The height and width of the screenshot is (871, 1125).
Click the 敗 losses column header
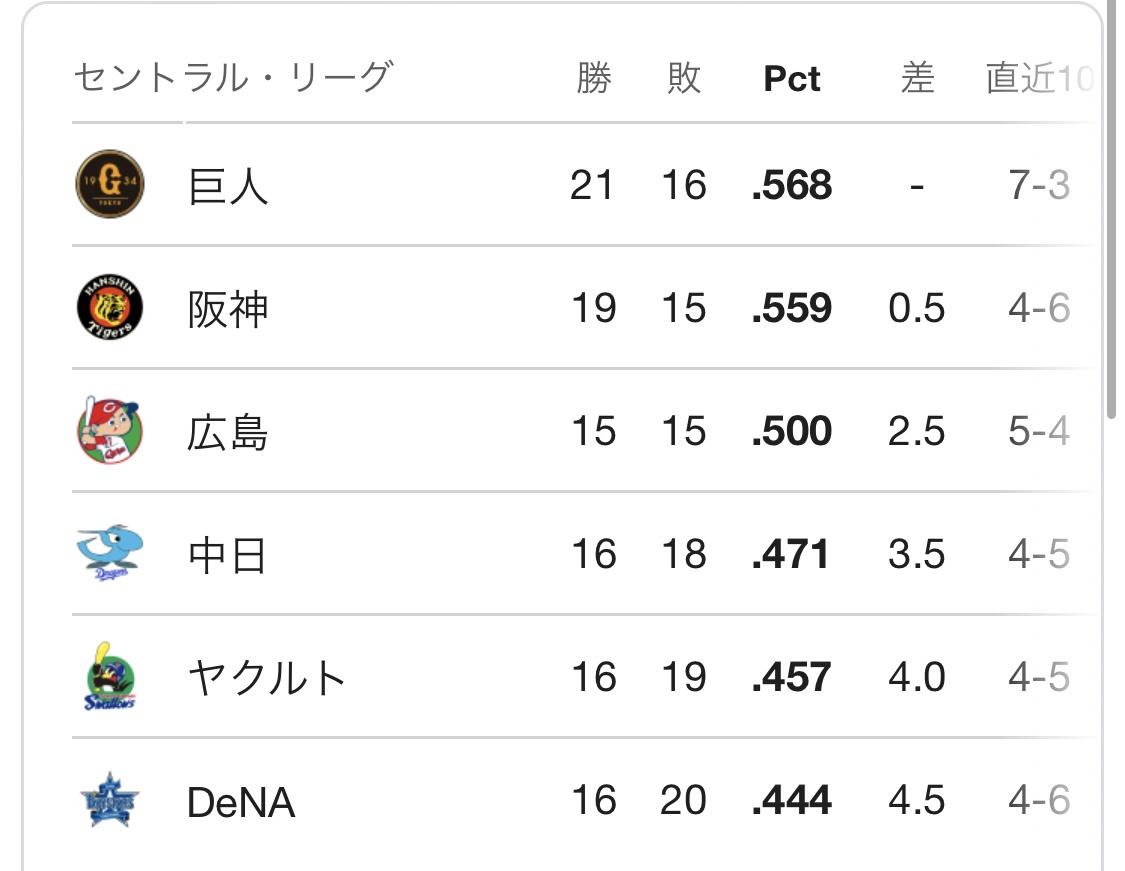pyautogui.click(x=684, y=78)
